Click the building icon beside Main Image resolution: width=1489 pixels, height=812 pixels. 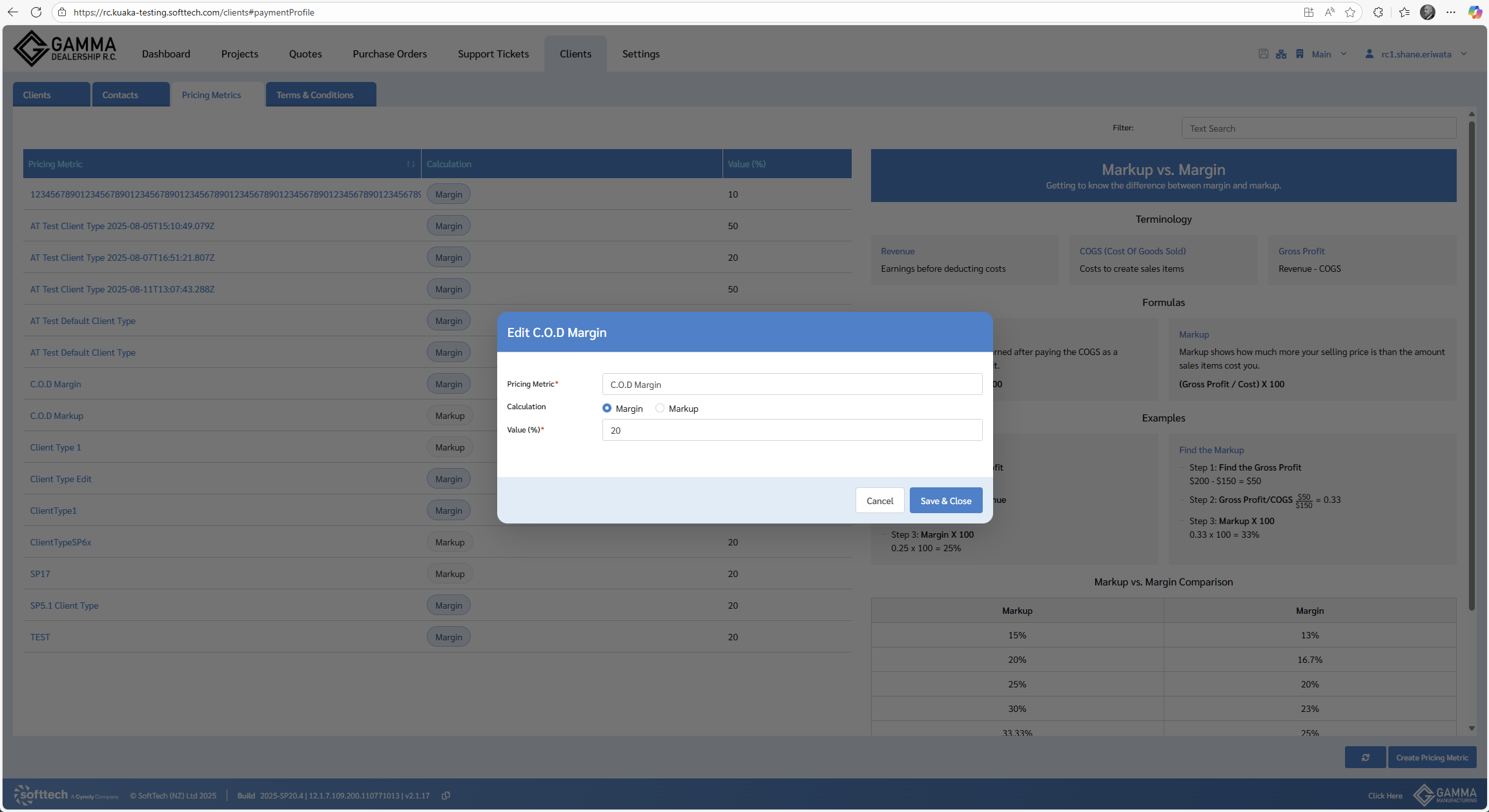[1299, 54]
